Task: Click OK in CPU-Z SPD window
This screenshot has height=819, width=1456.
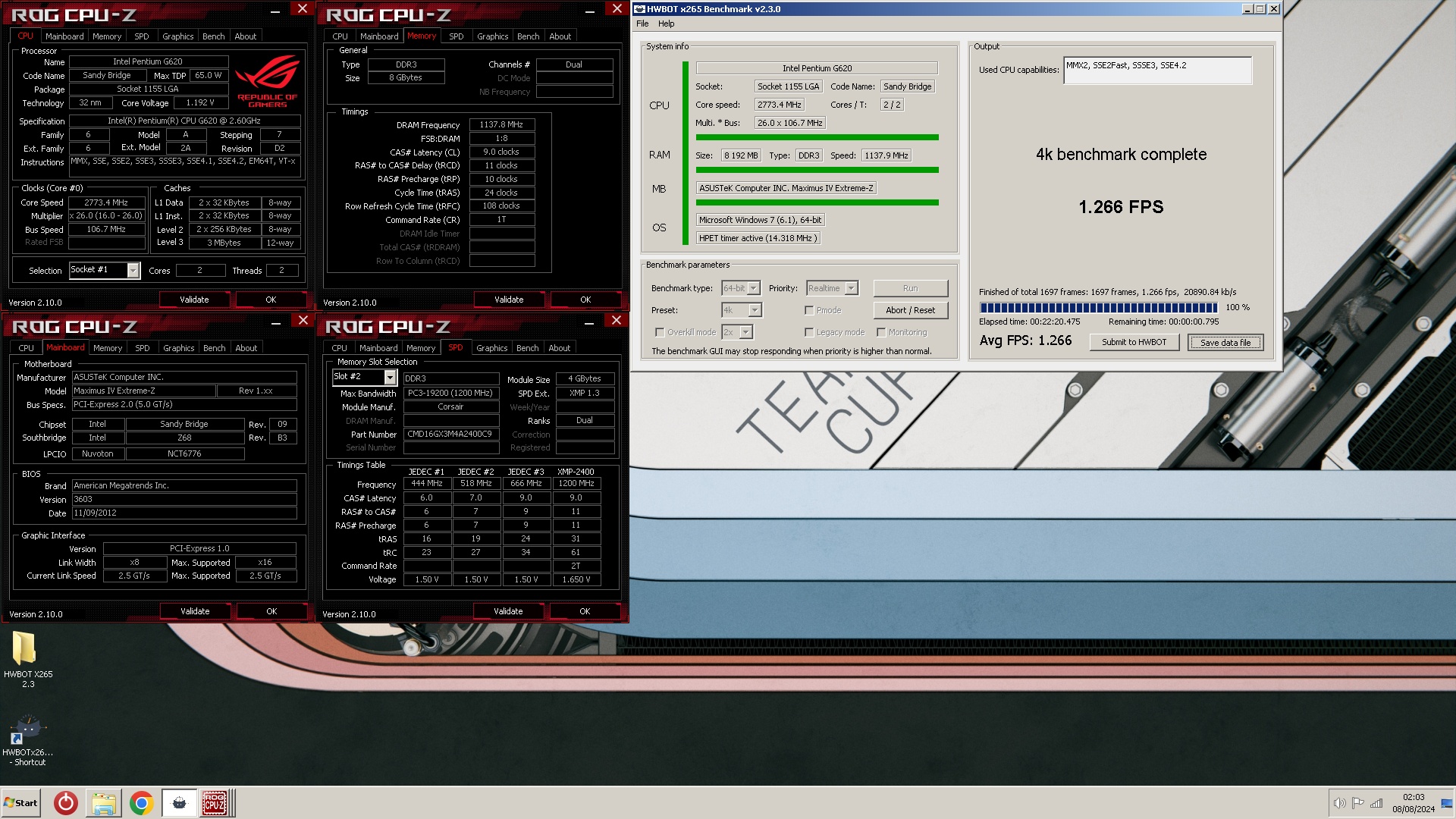Action: click(585, 611)
